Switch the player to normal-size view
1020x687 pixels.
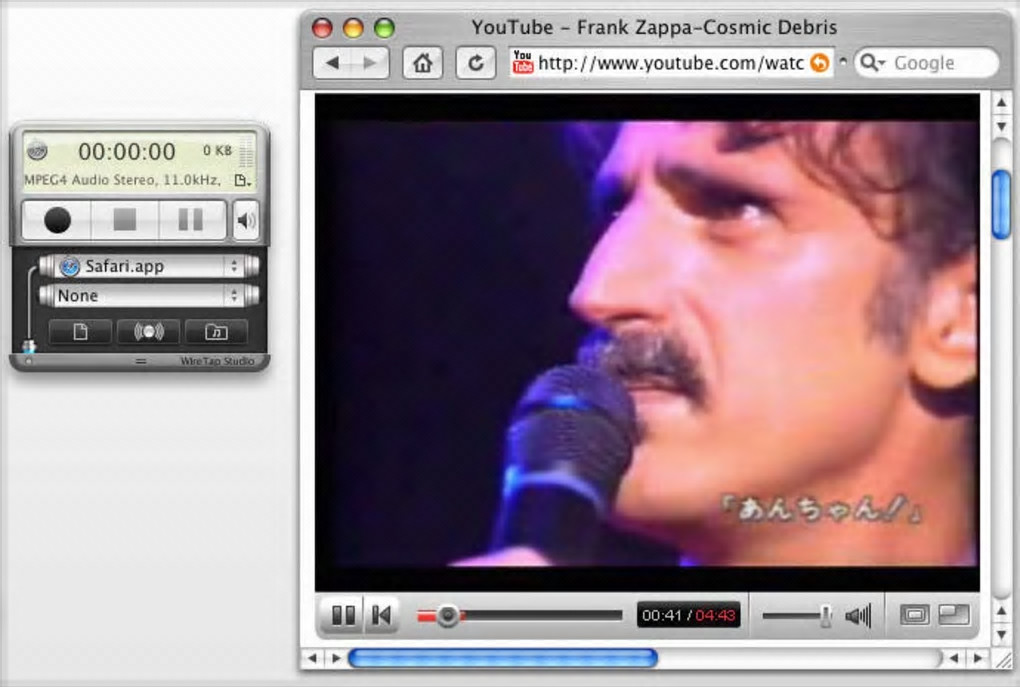(915, 614)
